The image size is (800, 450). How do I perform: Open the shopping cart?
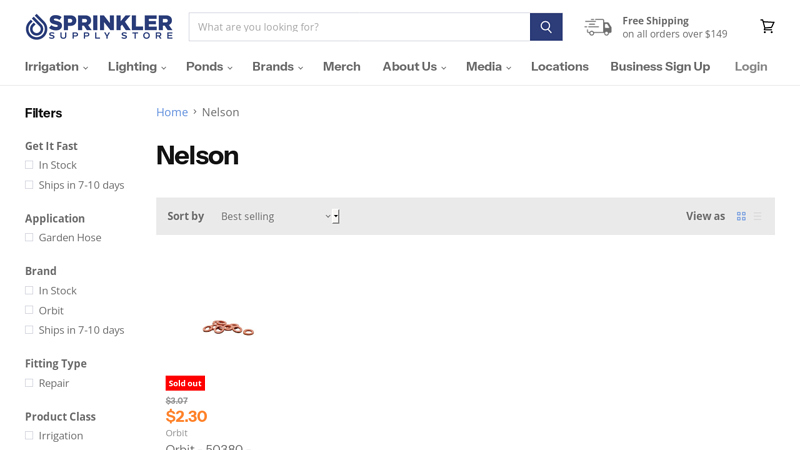(767, 27)
